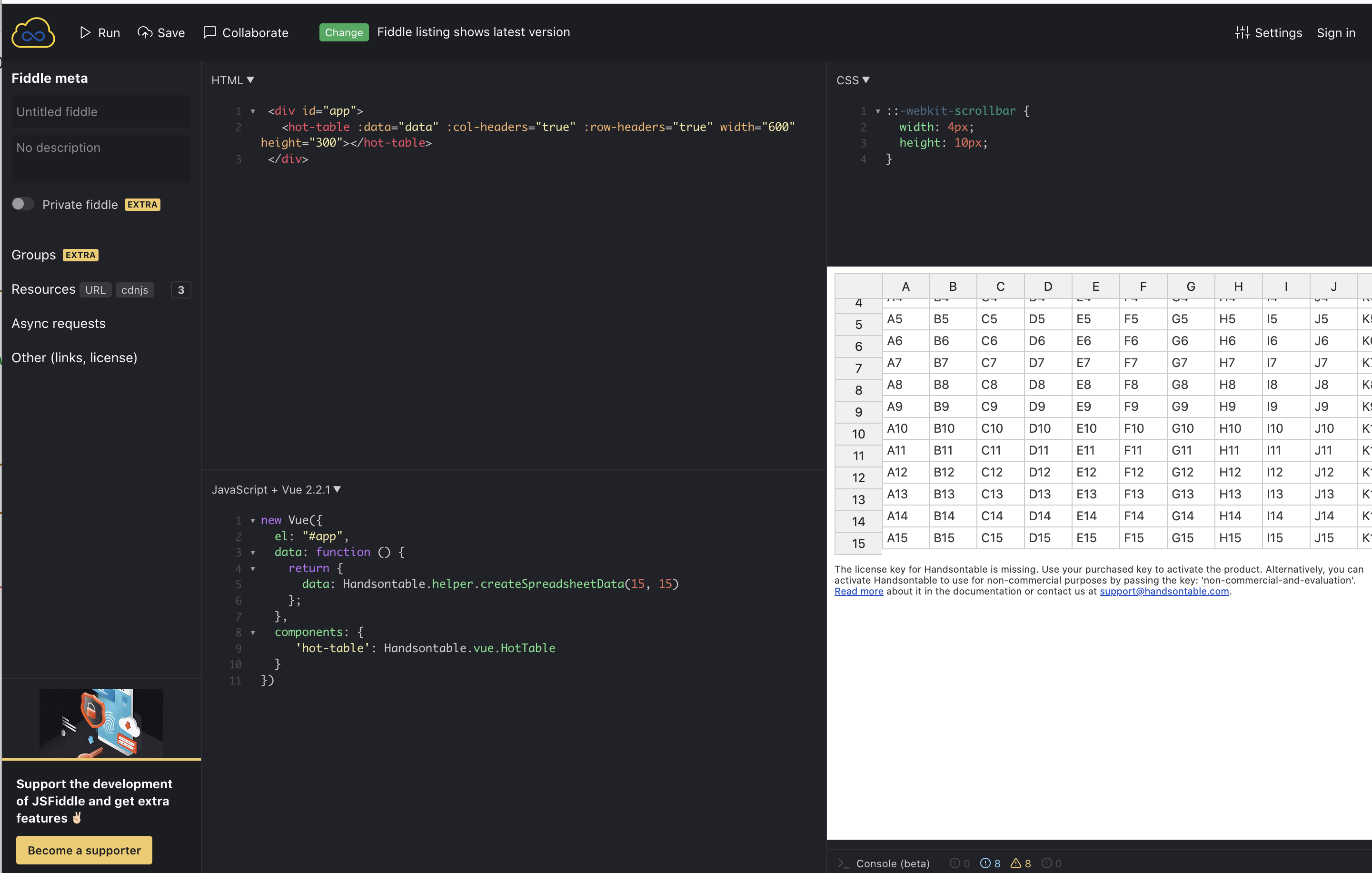The height and width of the screenshot is (873, 1372).
Task: Enable the Private fiddle toggle
Action: [23, 203]
